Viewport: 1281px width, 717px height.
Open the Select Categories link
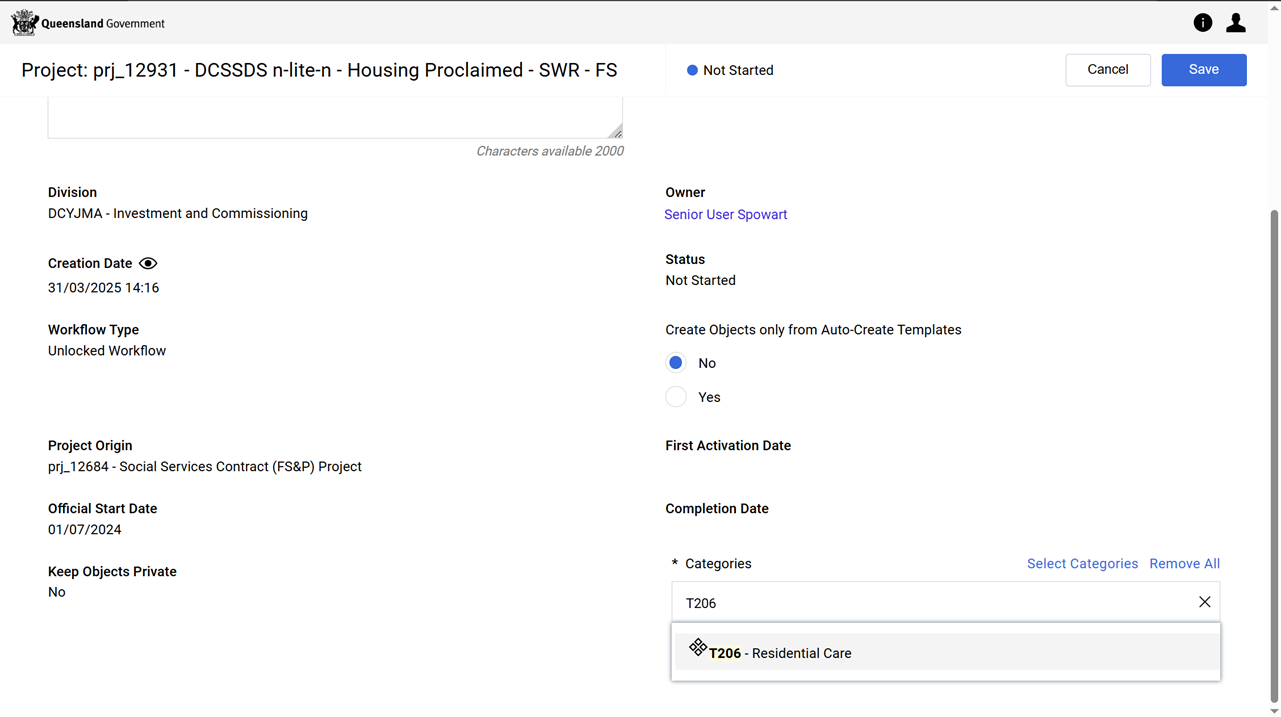(x=1082, y=564)
